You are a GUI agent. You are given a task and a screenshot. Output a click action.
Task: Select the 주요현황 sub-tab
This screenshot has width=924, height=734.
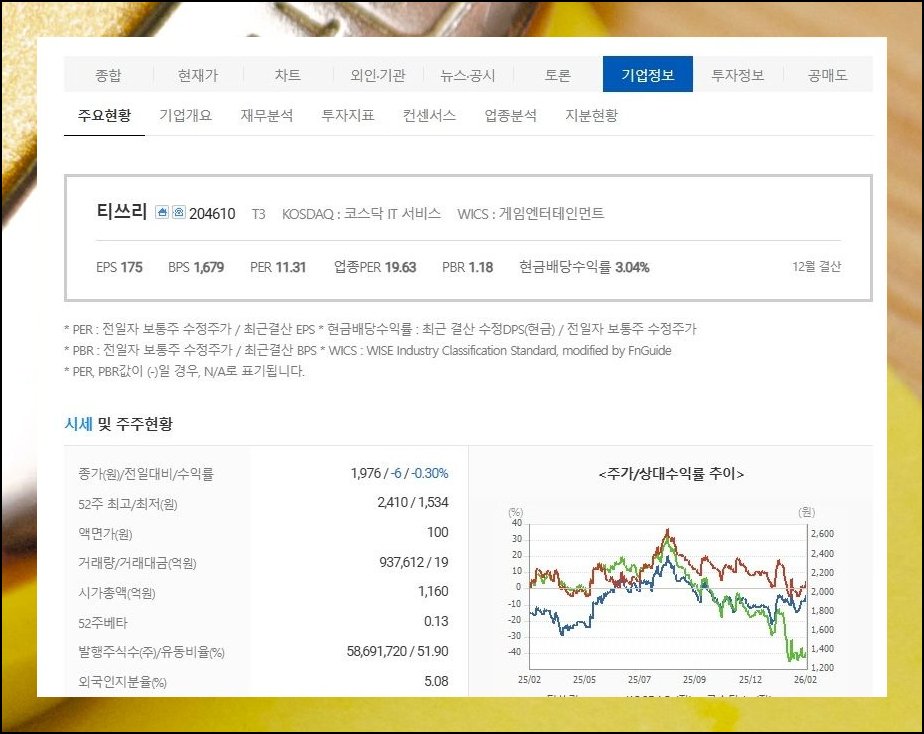coord(104,115)
